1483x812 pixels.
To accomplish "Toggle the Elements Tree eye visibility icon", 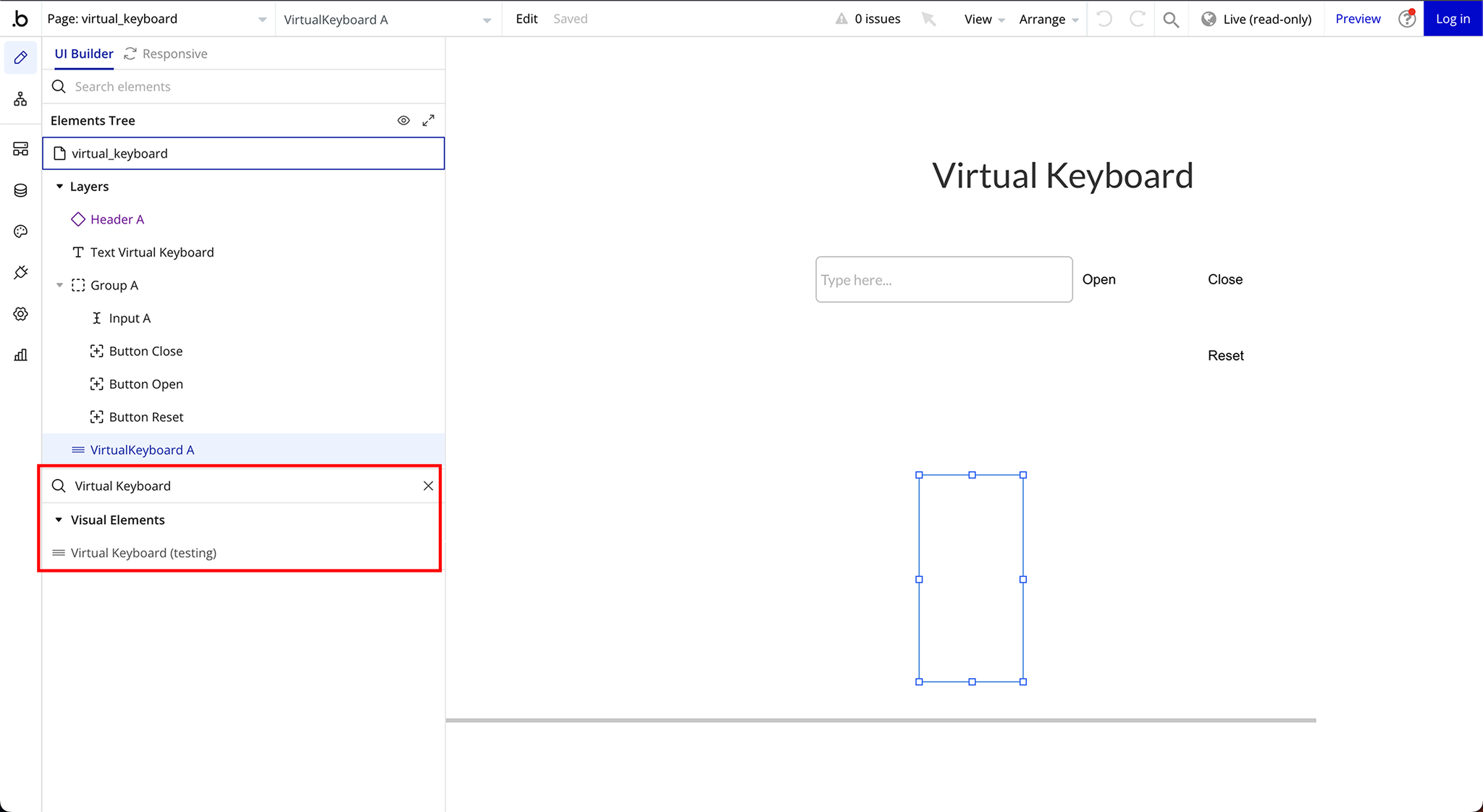I will [x=403, y=121].
